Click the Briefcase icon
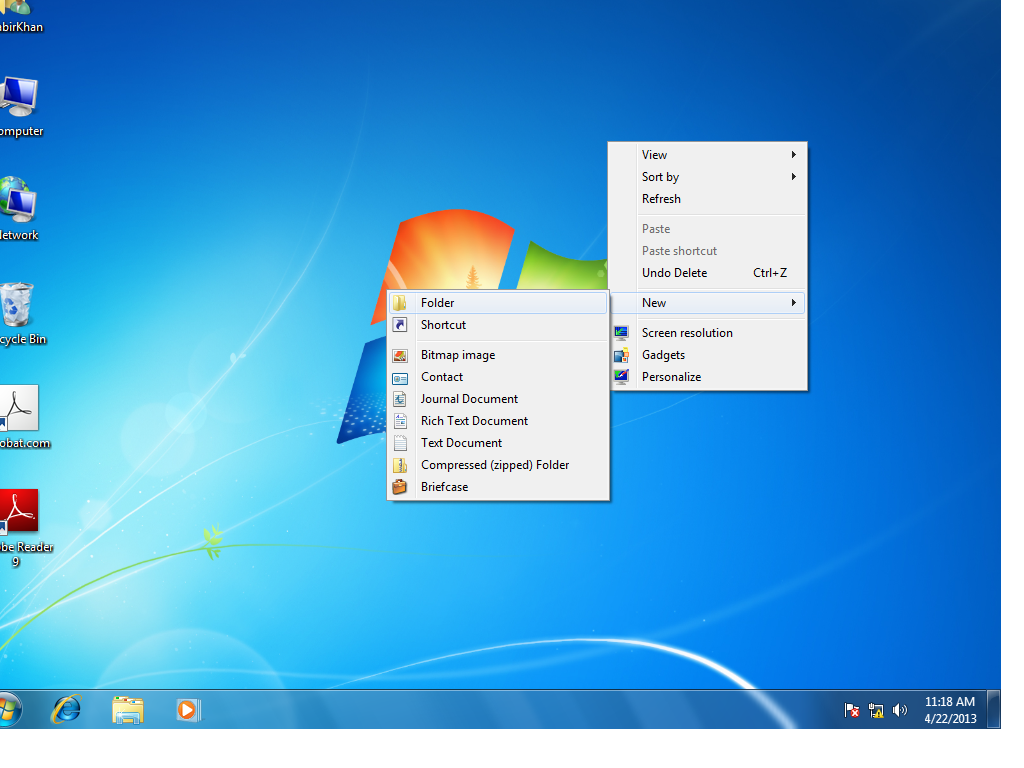This screenshot has width=1024, height=768. tap(400, 487)
